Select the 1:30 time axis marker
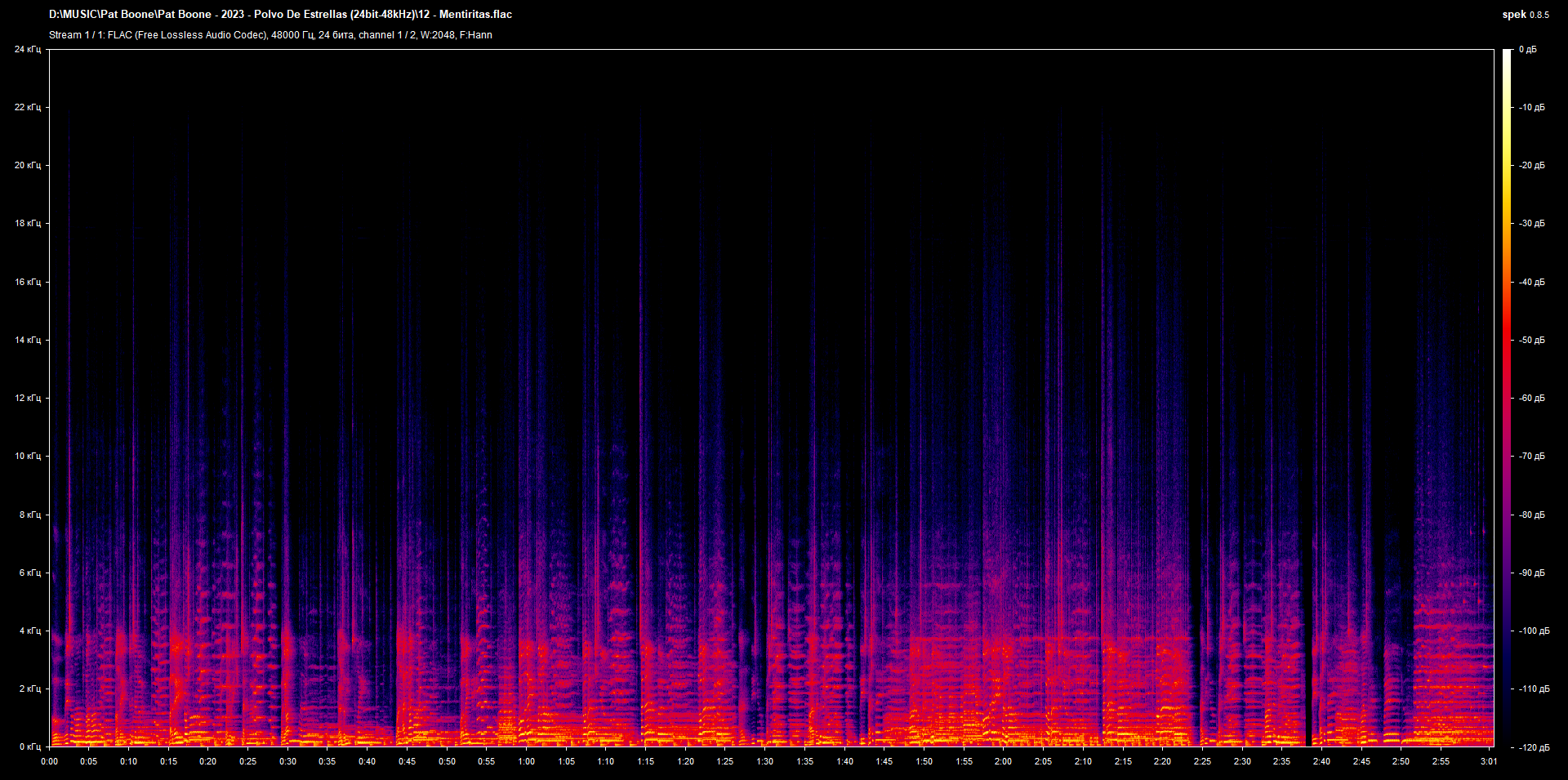The image size is (1568, 780). [x=764, y=761]
